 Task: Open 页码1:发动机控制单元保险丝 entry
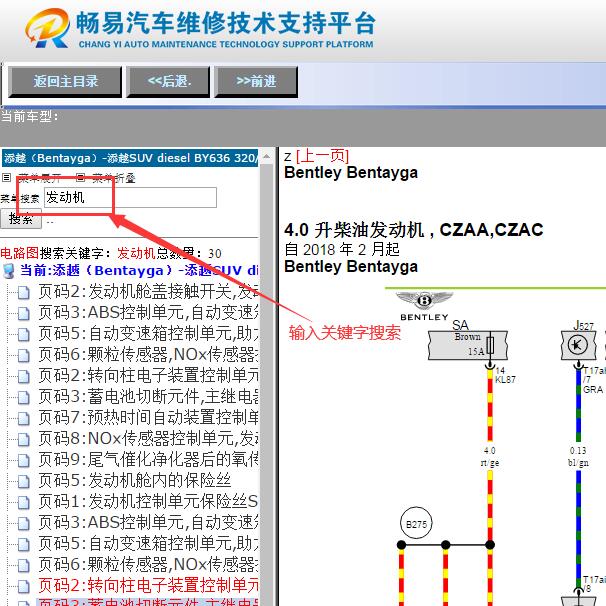pyautogui.click(x=148, y=501)
